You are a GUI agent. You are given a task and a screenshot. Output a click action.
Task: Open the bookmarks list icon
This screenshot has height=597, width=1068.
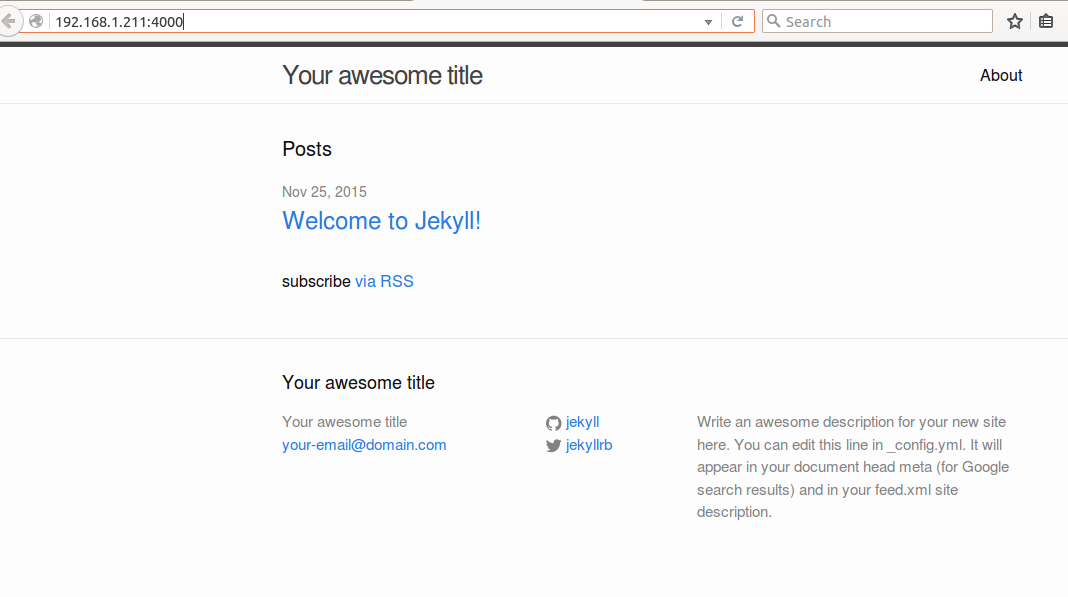pos(1046,22)
